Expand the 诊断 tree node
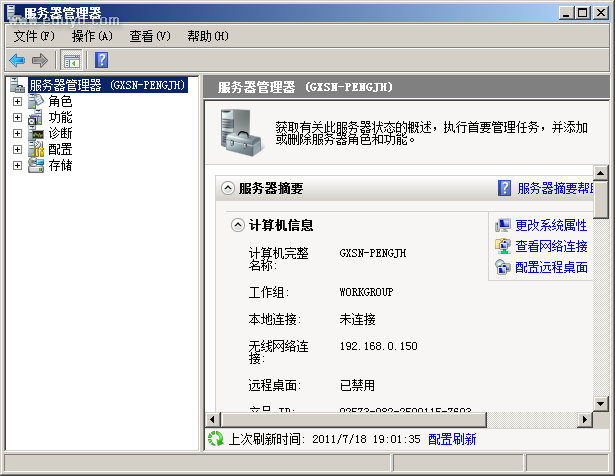 tap(17, 133)
